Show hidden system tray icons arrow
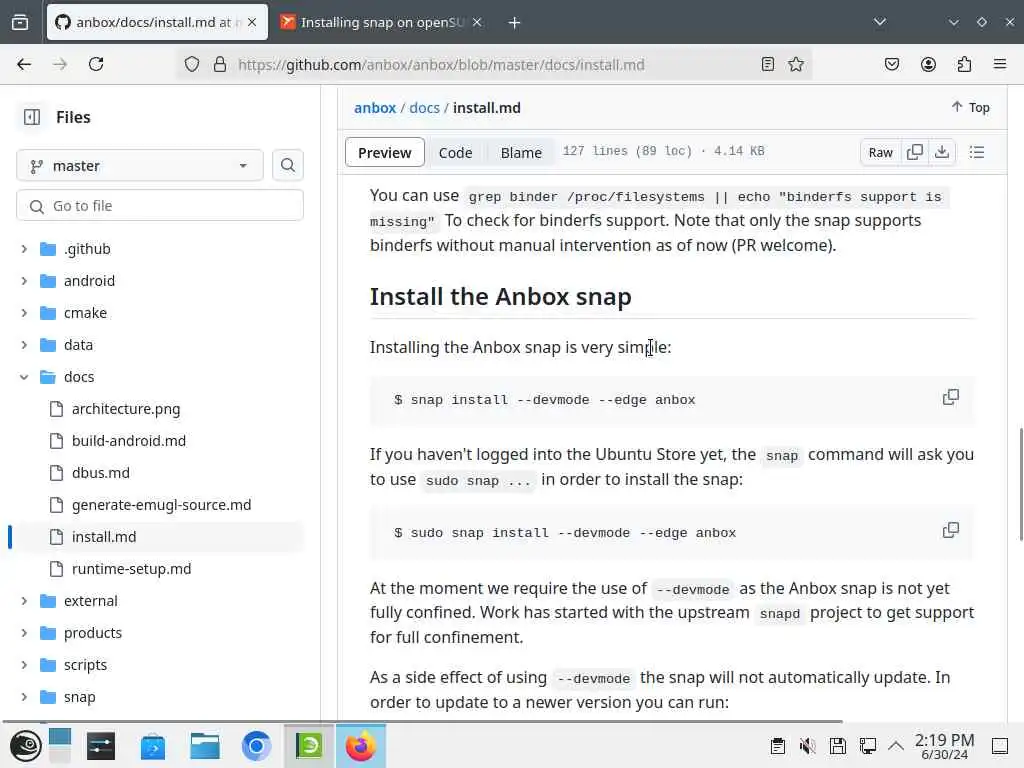This screenshot has height=768, width=1024. (896, 746)
